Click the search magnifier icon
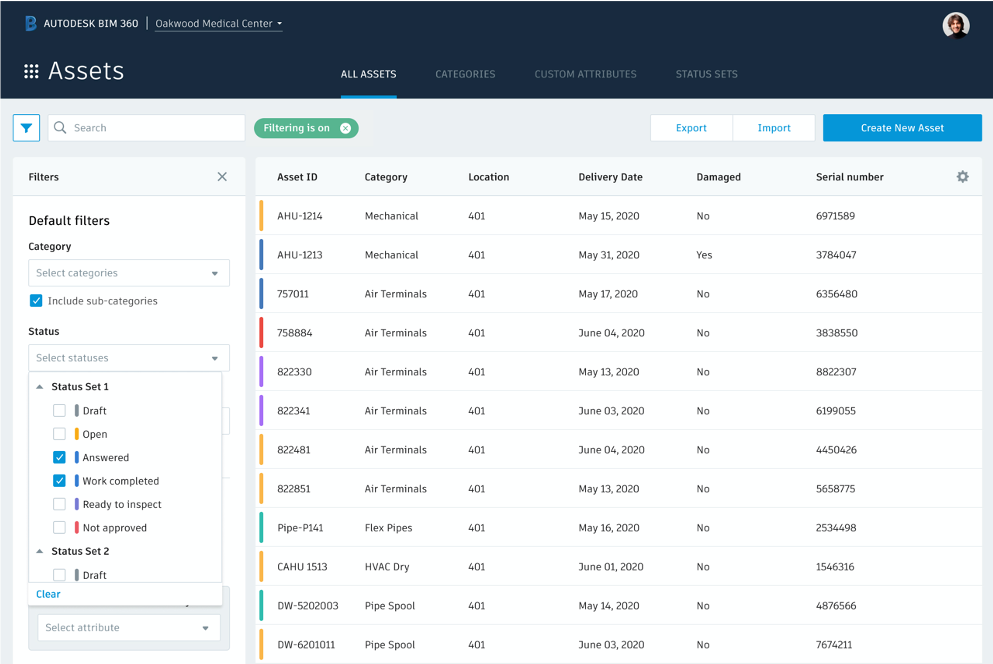 point(60,127)
